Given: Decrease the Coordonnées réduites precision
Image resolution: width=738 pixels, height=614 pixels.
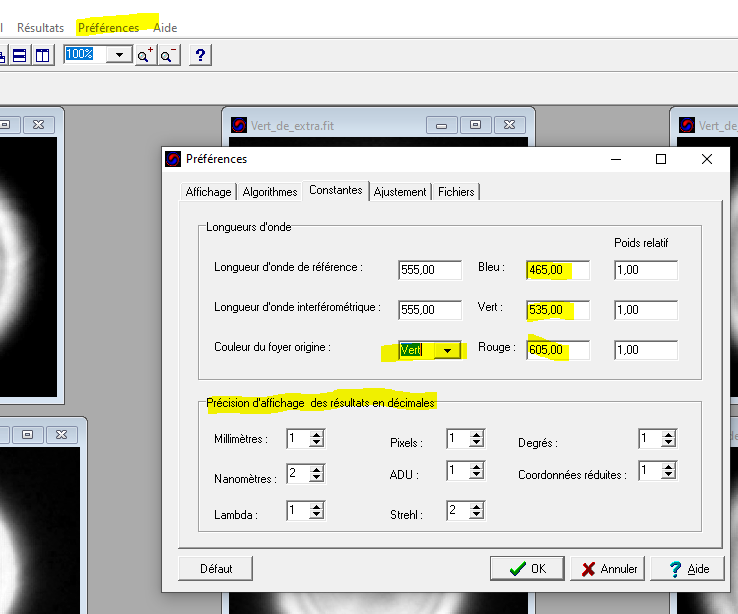Looking at the screenshot, I should [668, 475].
